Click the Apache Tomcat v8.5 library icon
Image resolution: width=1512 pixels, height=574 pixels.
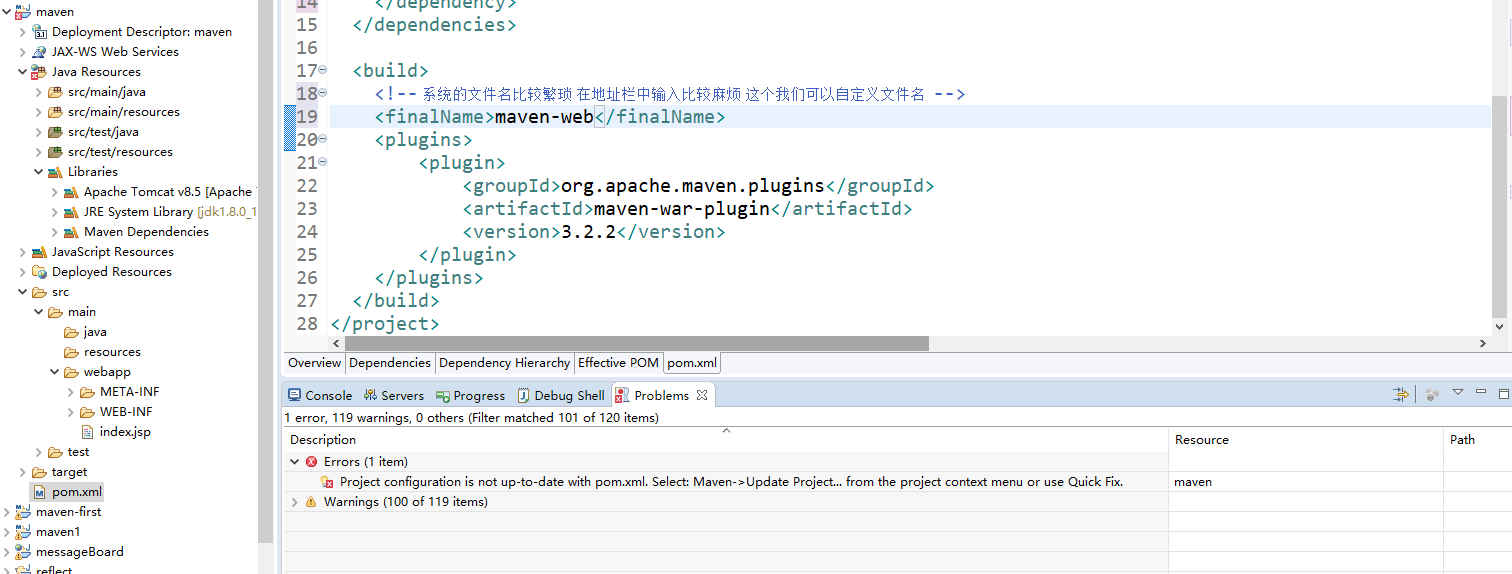[x=71, y=192]
